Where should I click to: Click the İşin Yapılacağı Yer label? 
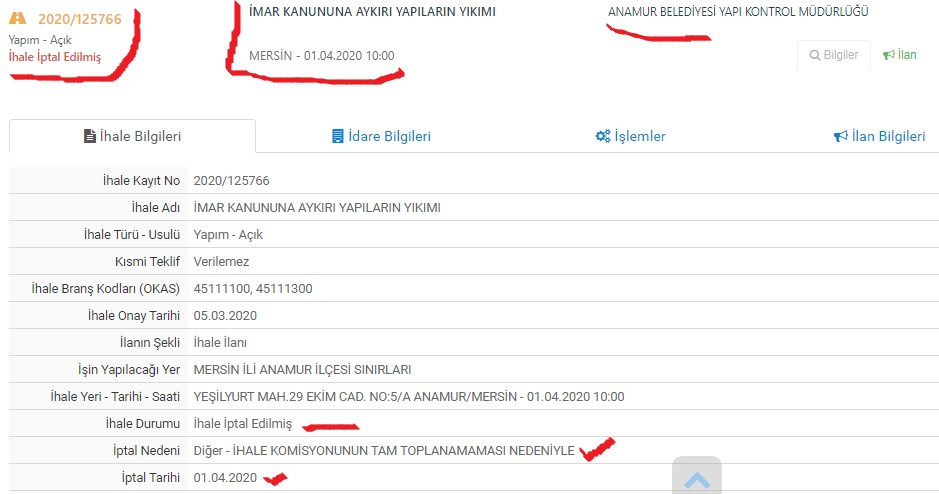click(129, 369)
